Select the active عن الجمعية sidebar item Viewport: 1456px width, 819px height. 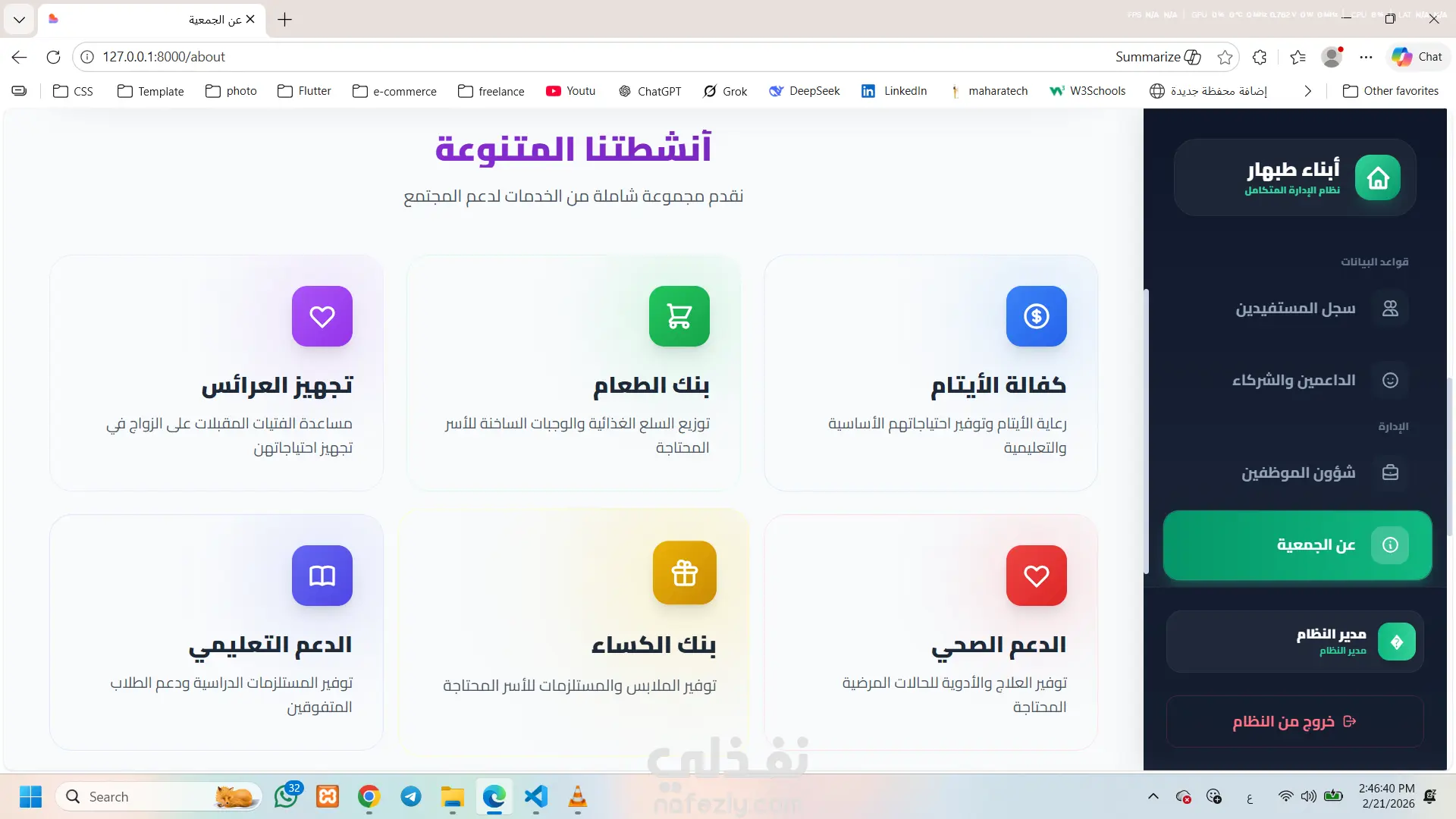pos(1298,544)
